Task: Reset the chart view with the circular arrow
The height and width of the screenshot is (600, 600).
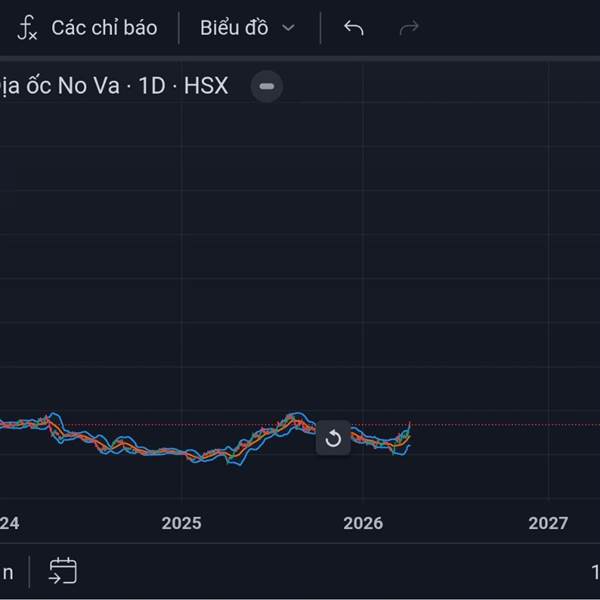Action: pos(333,439)
